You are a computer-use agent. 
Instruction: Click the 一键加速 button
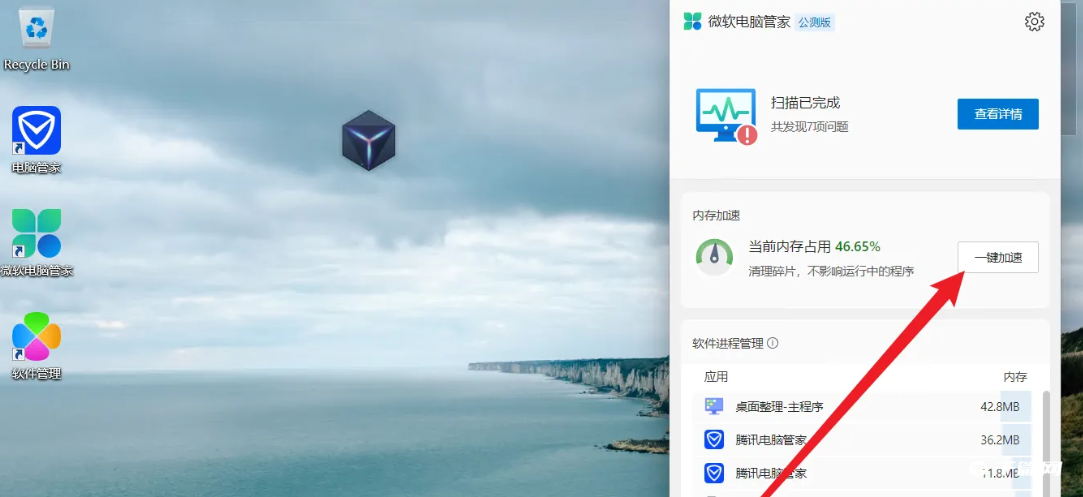[x=997, y=257]
